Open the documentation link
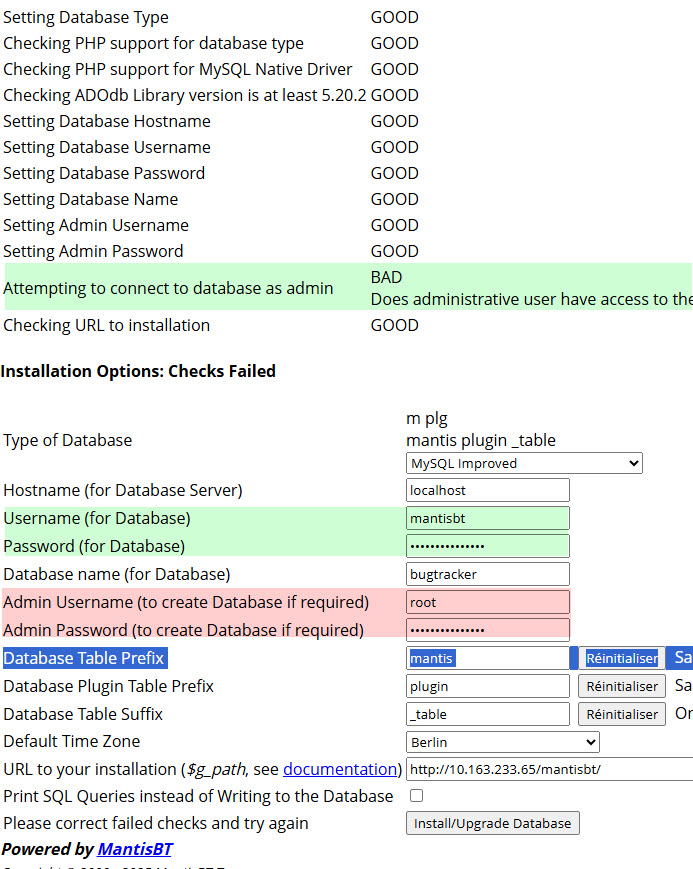Viewport: 693px width, 869px height. click(340, 769)
